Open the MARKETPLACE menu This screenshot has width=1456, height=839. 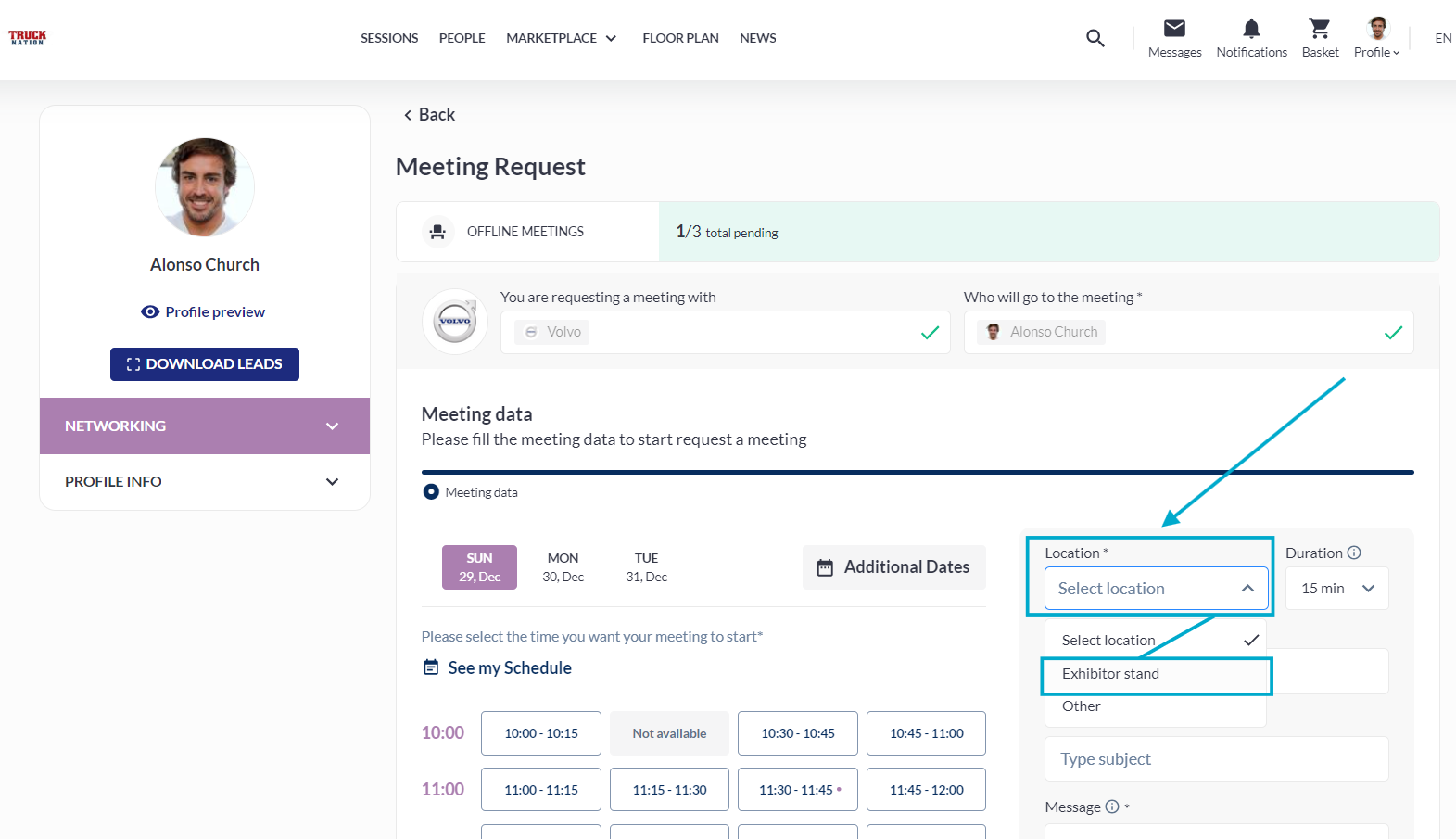click(561, 38)
